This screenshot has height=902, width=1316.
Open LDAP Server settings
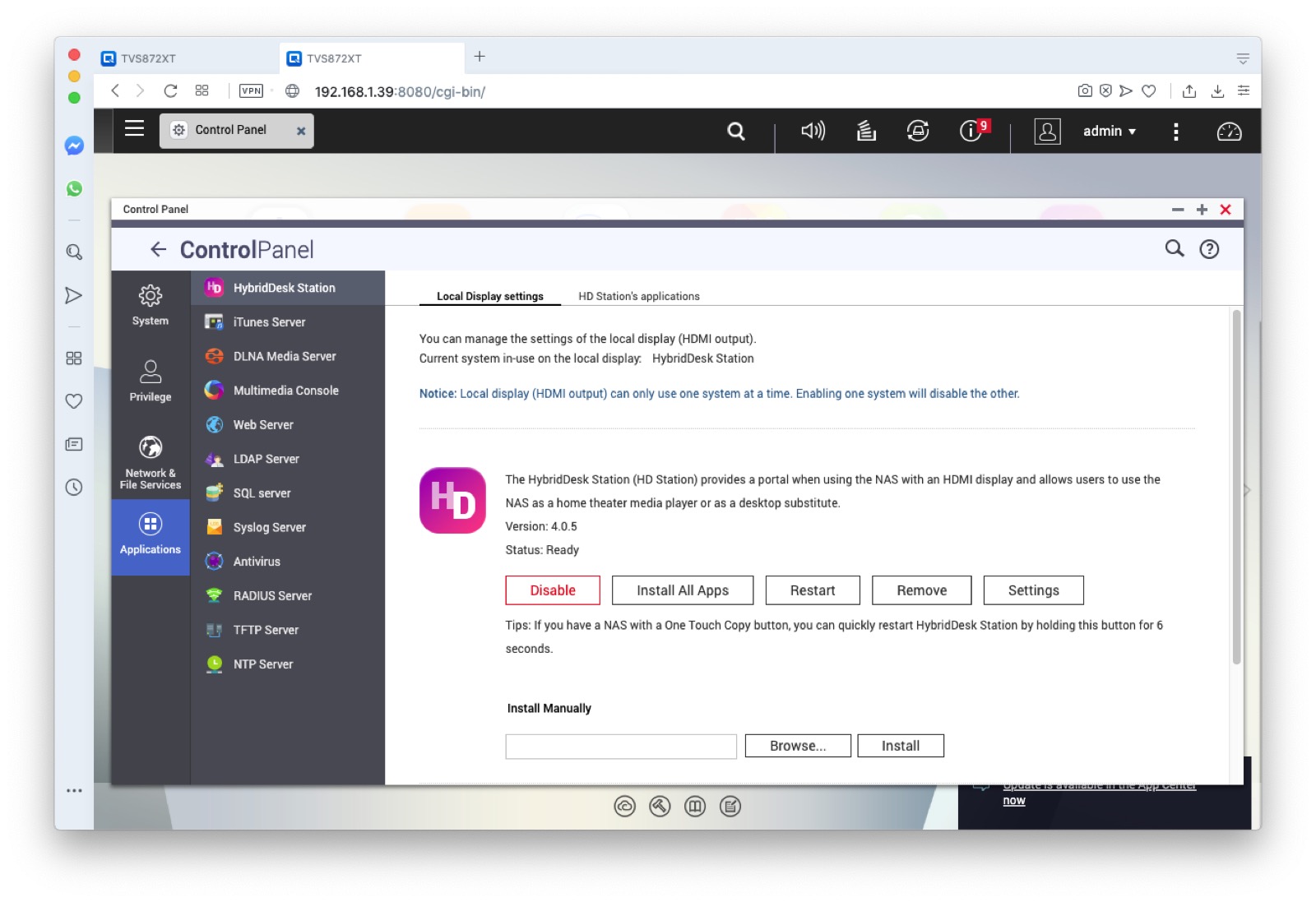288,459
